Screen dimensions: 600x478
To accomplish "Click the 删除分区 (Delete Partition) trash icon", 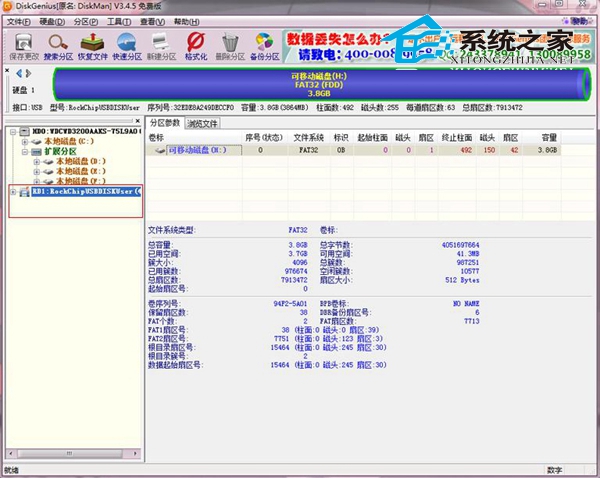I will pyautogui.click(x=231, y=45).
